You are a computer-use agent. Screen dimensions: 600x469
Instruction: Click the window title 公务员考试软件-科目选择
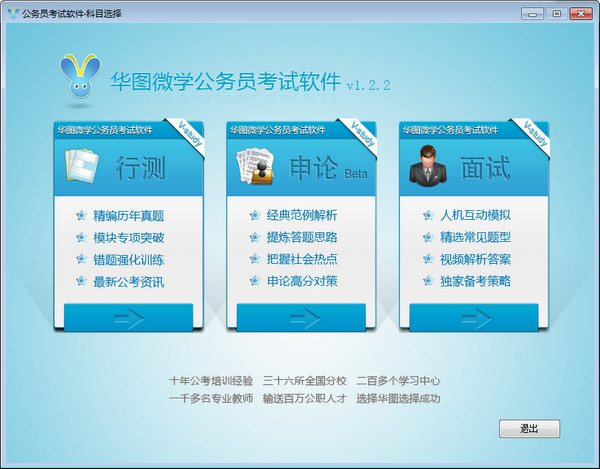(72, 14)
